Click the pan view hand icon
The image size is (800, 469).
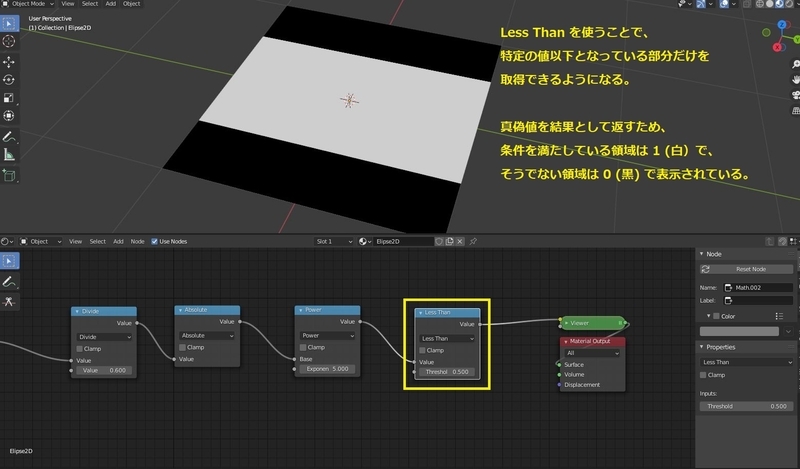tap(795, 80)
